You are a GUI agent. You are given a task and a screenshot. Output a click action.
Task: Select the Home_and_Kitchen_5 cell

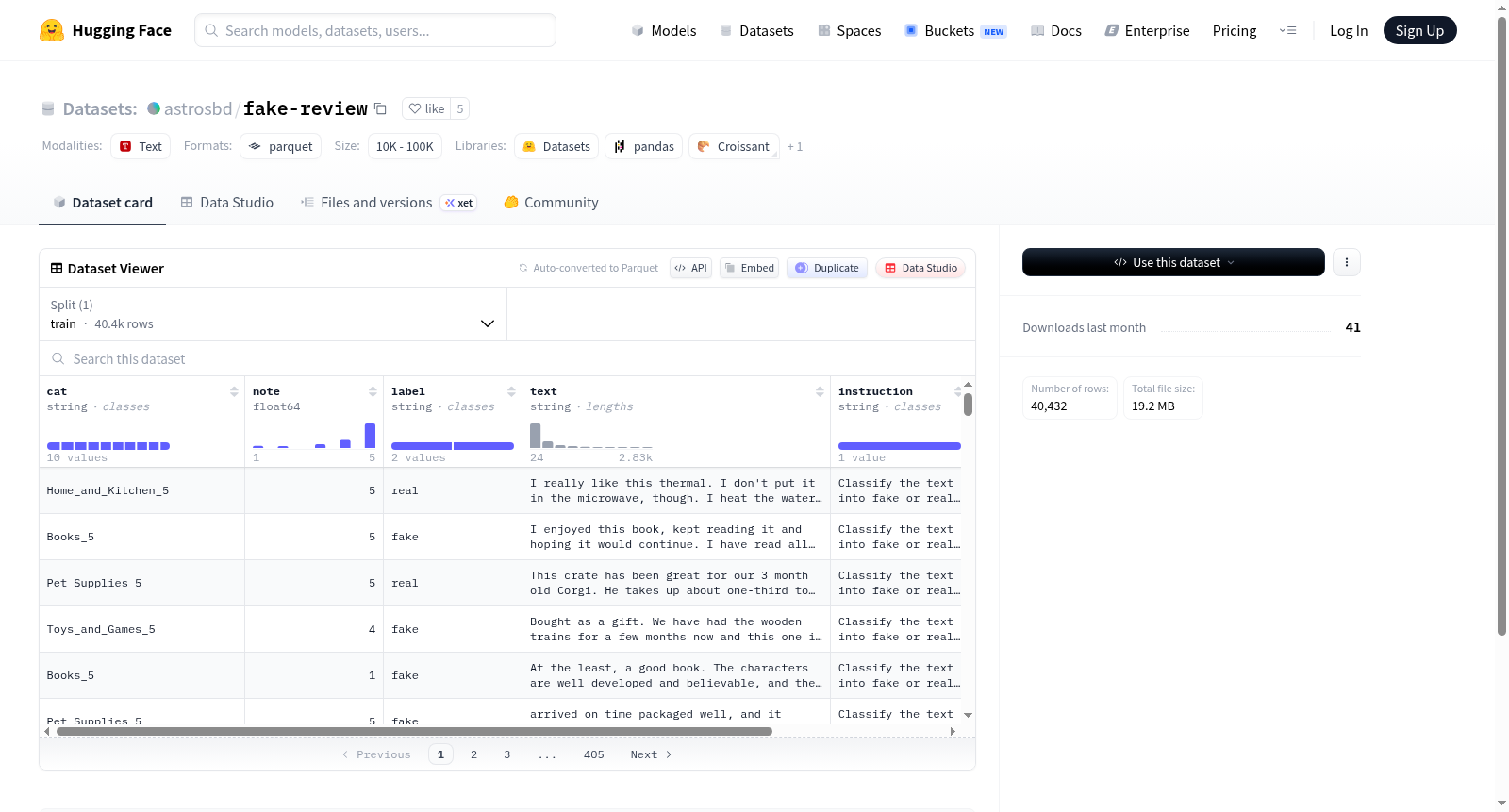click(x=141, y=490)
